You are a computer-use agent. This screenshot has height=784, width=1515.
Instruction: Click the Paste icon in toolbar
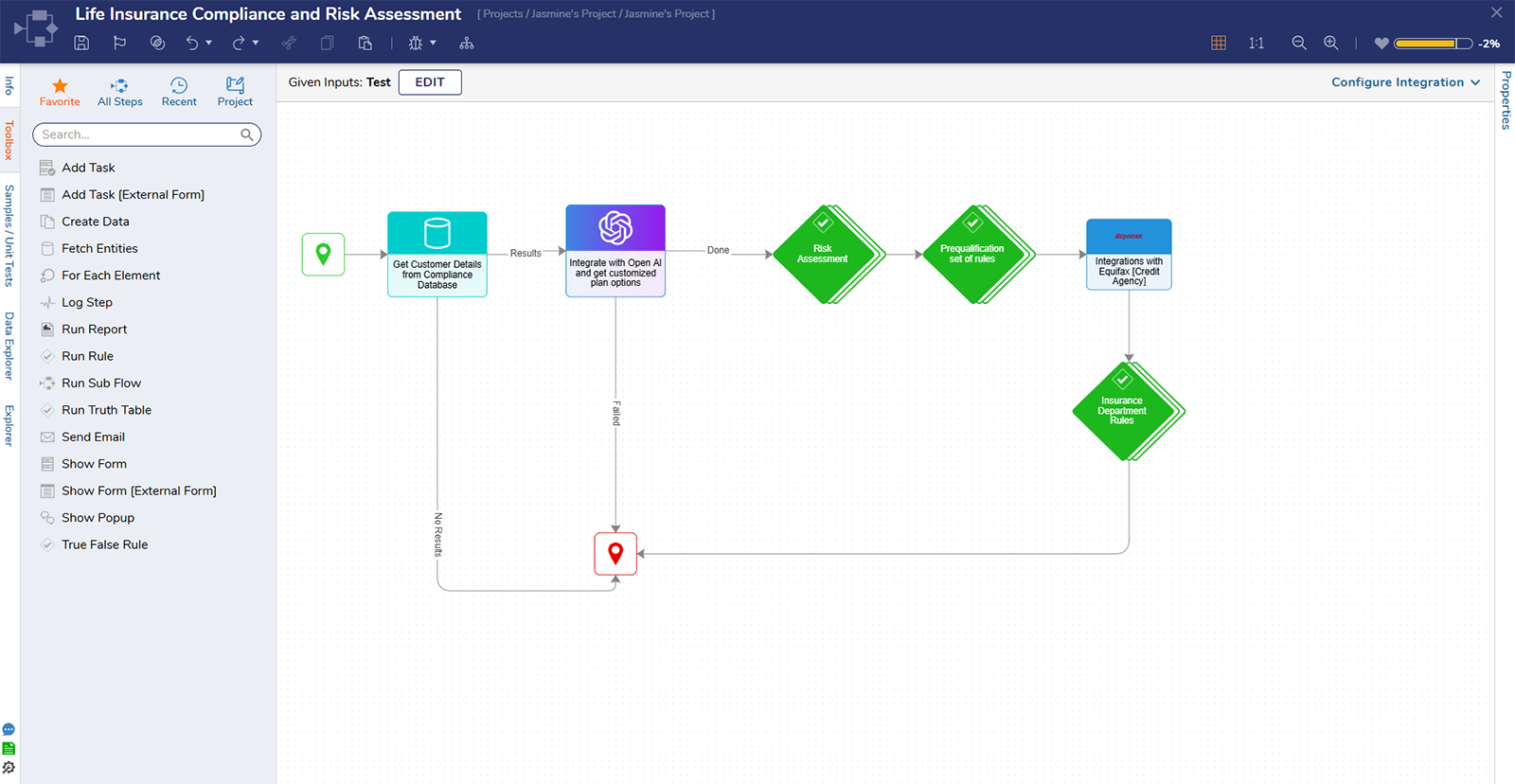tap(365, 43)
